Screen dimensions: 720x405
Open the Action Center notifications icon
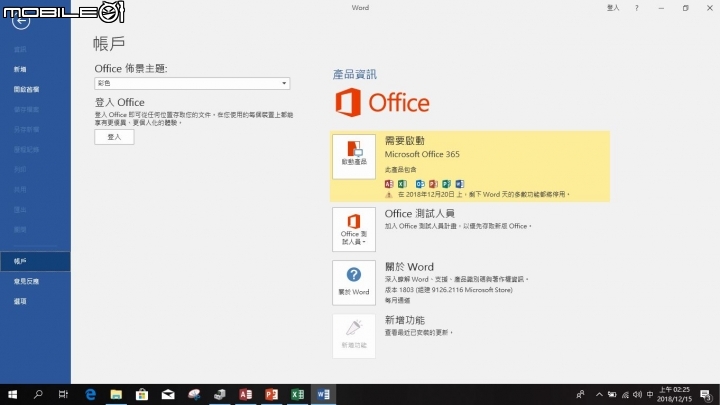click(x=706, y=394)
